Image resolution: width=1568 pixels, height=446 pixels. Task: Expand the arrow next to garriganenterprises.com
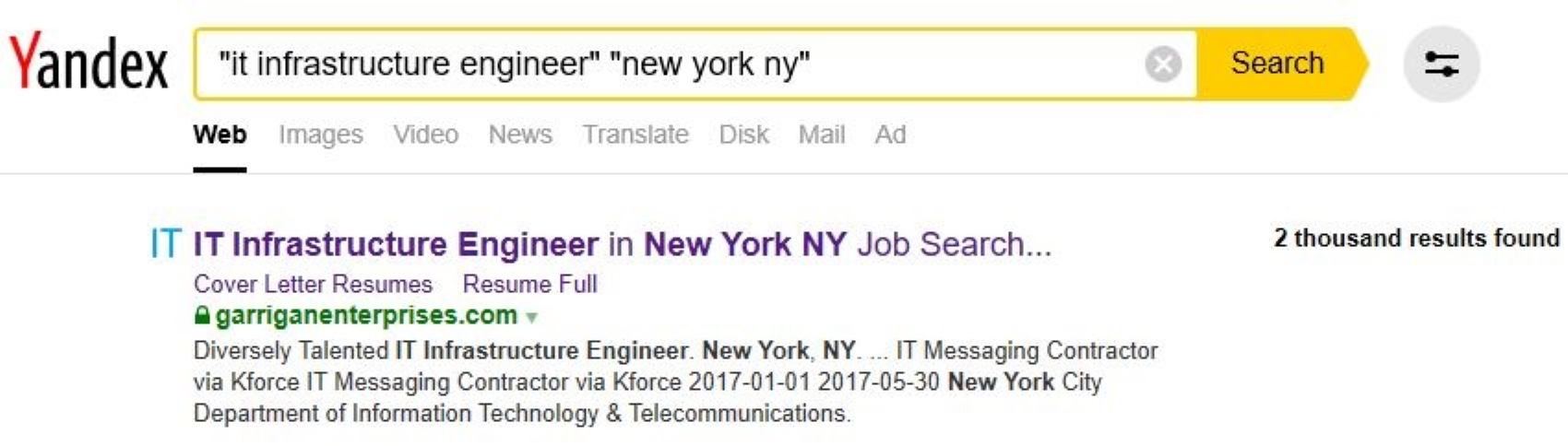click(x=531, y=317)
